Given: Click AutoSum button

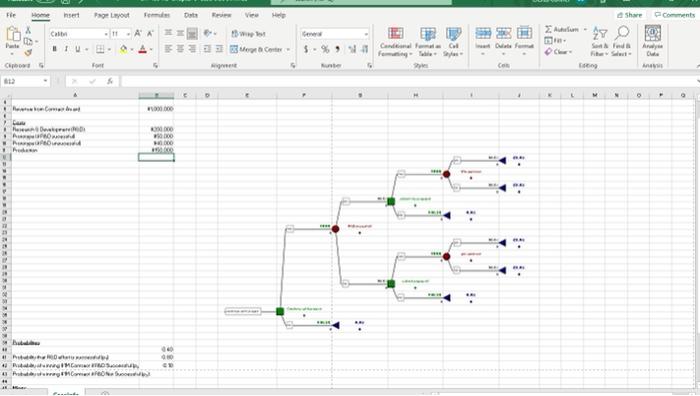Looking at the screenshot, I should 562,29.
